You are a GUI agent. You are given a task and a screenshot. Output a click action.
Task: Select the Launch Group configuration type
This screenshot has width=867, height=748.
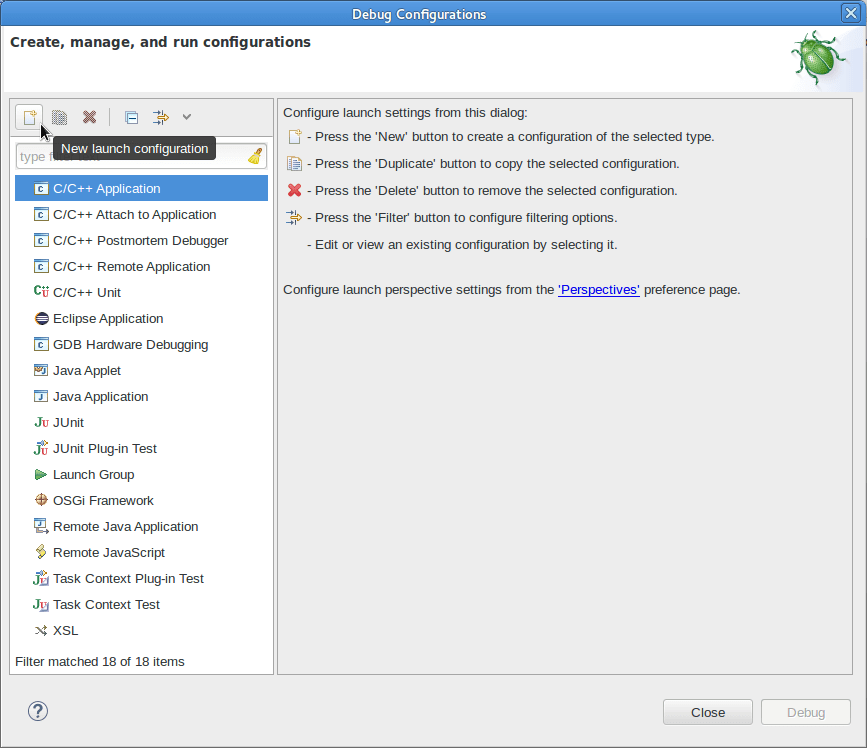(94, 474)
